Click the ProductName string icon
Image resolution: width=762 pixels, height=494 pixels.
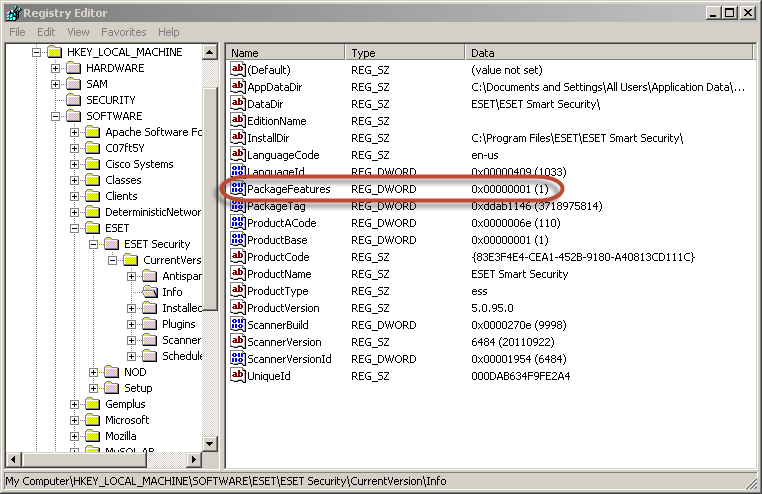[x=238, y=273]
